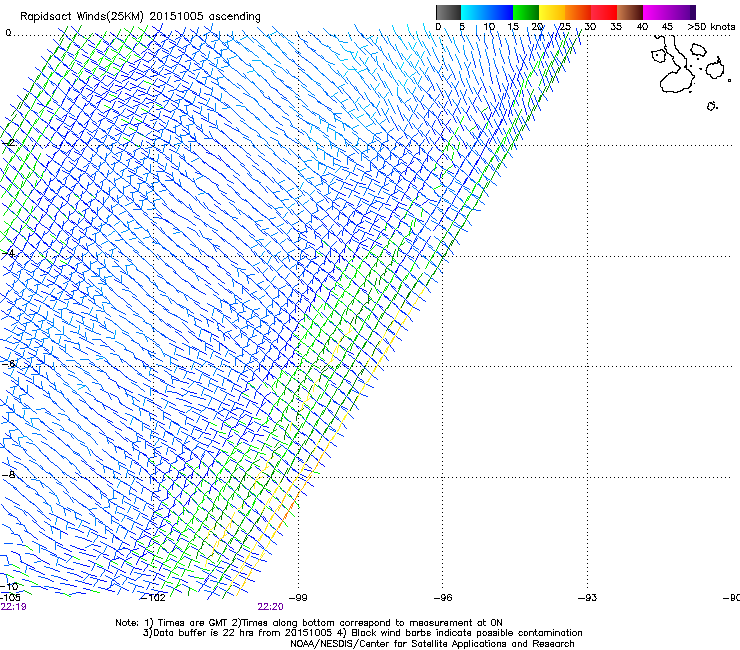This screenshot has height=650, width=740.
Task: Click the green 15-20 knots legend swatch
Action: click(x=526, y=12)
